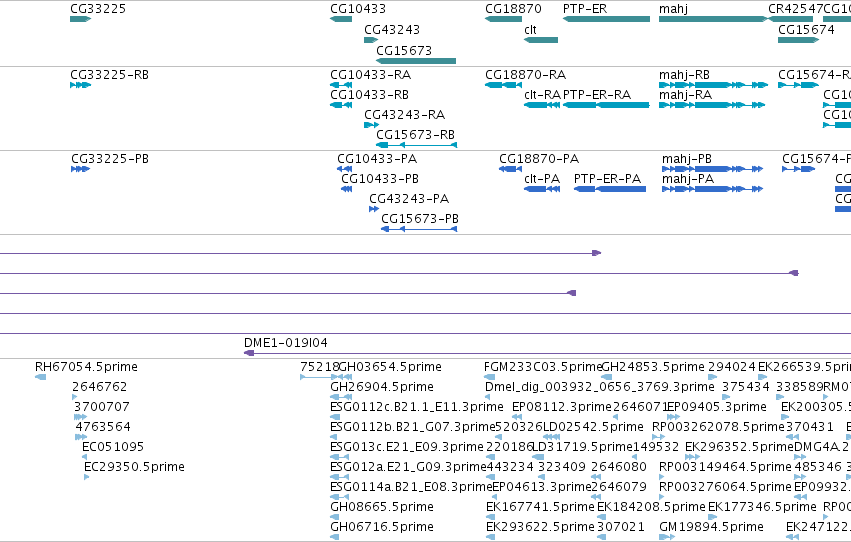The height and width of the screenshot is (542, 851).
Task: Click EST EP08112.3prime
Action: (x=562, y=407)
